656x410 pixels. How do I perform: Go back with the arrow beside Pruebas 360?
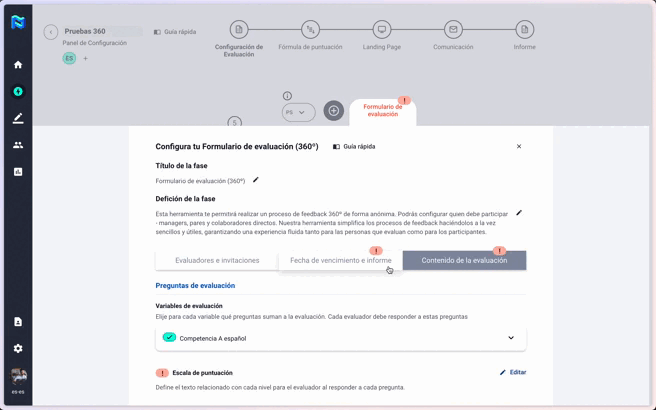coord(51,32)
